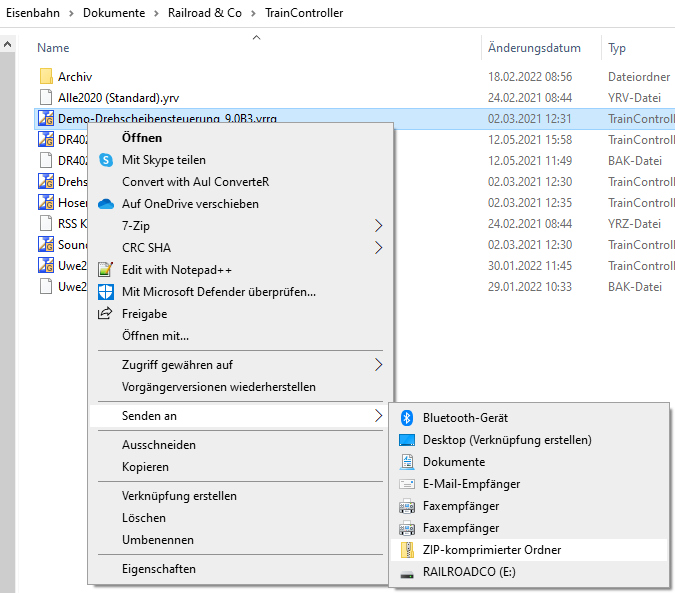Select Kopieren from the context menu

(x=145, y=467)
